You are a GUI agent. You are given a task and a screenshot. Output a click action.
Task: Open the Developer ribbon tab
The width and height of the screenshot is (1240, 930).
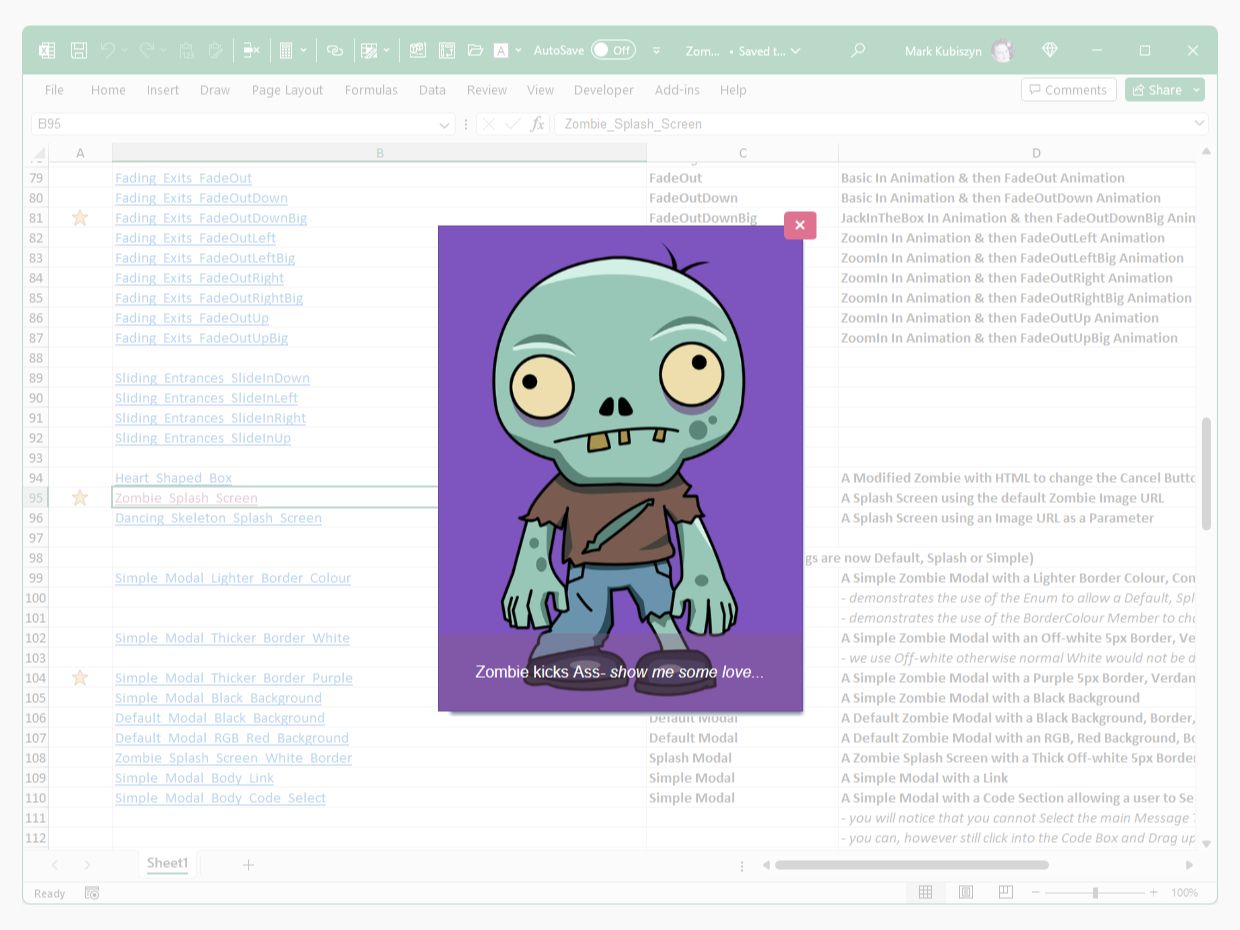[603, 90]
